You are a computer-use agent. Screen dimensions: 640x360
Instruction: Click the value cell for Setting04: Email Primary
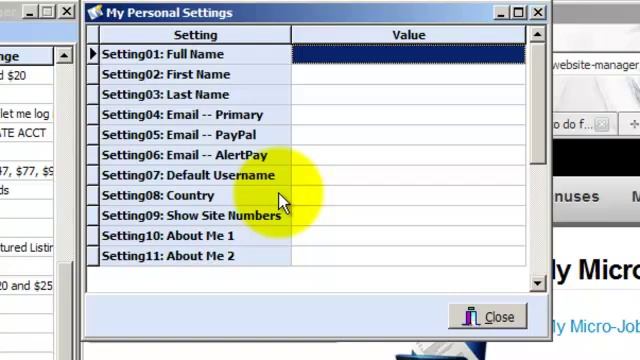[409, 115]
